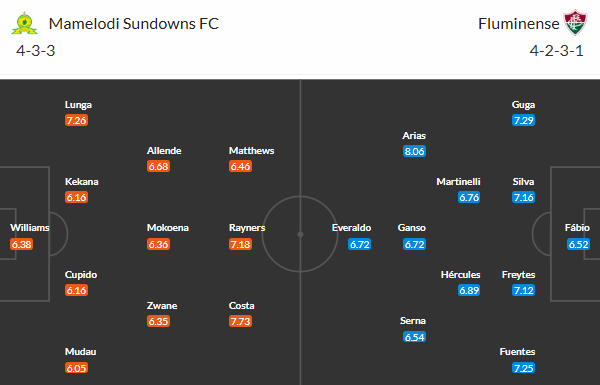The width and height of the screenshot is (600, 385).
Task: Open player Mokoena's profile
Action: 168,228
